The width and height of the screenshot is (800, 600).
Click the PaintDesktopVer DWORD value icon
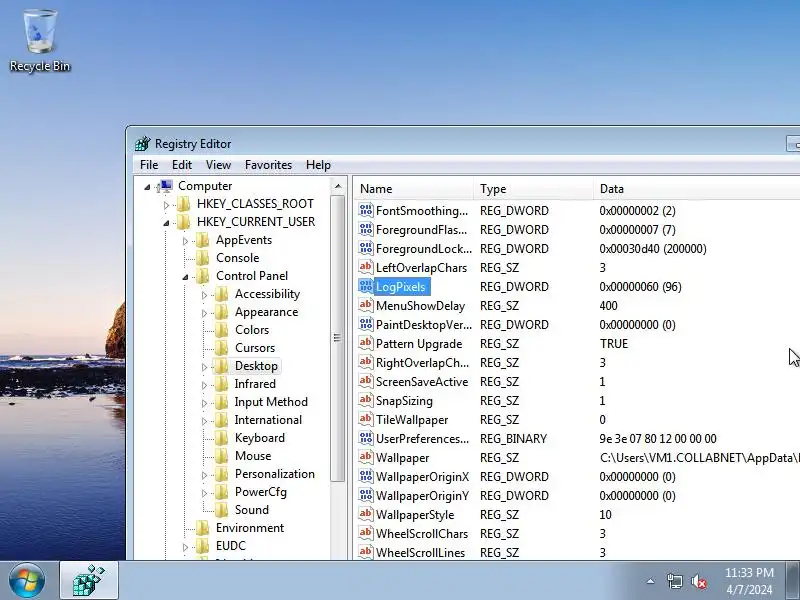click(x=366, y=324)
